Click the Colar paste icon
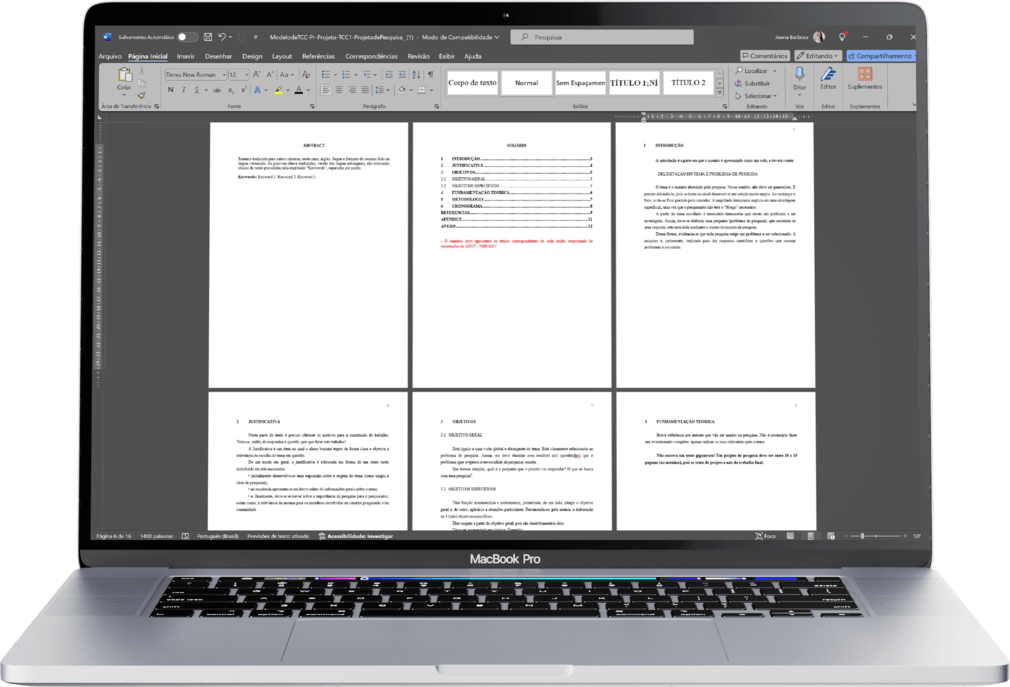Viewport: 1010px width, 687px height. (124, 76)
